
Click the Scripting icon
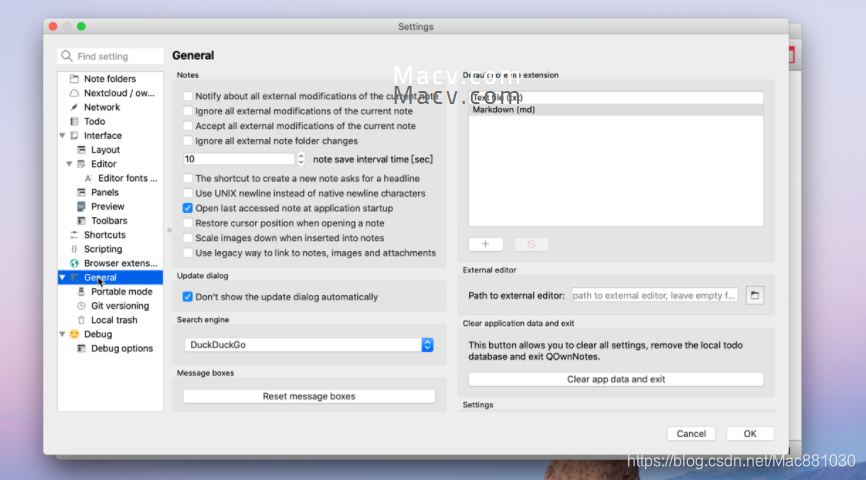(74, 249)
